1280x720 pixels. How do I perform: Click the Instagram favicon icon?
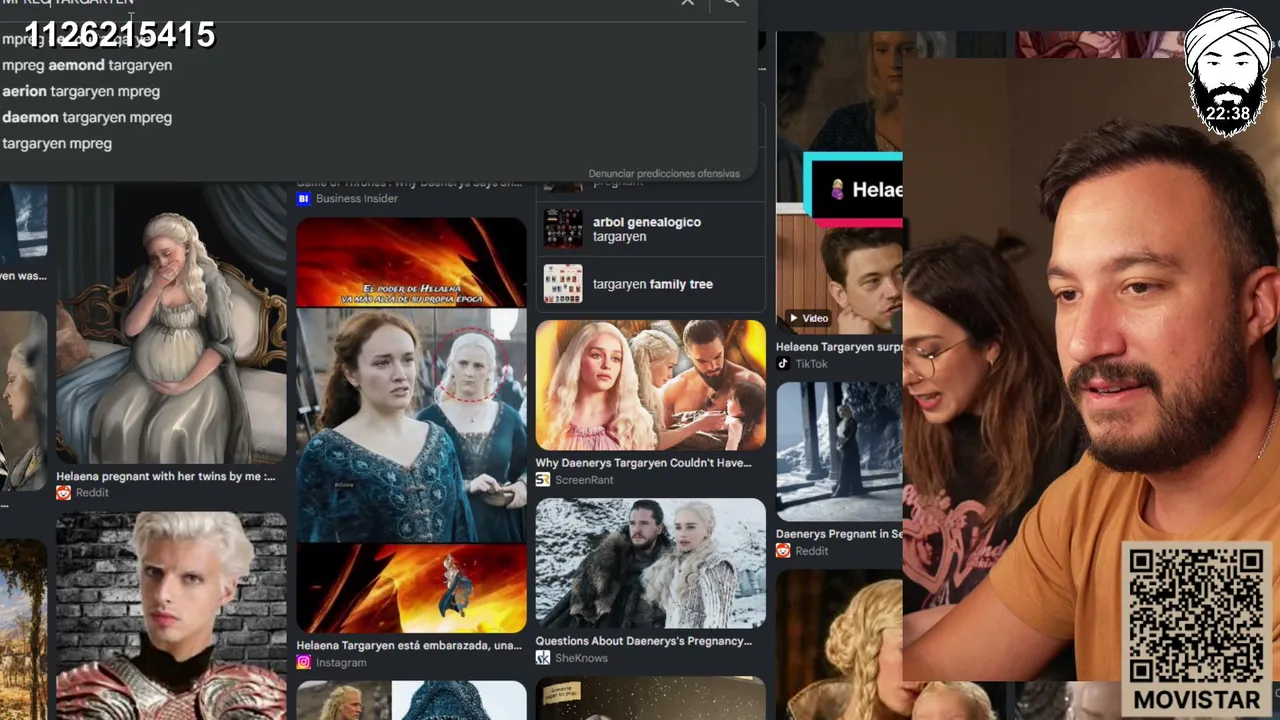point(304,663)
